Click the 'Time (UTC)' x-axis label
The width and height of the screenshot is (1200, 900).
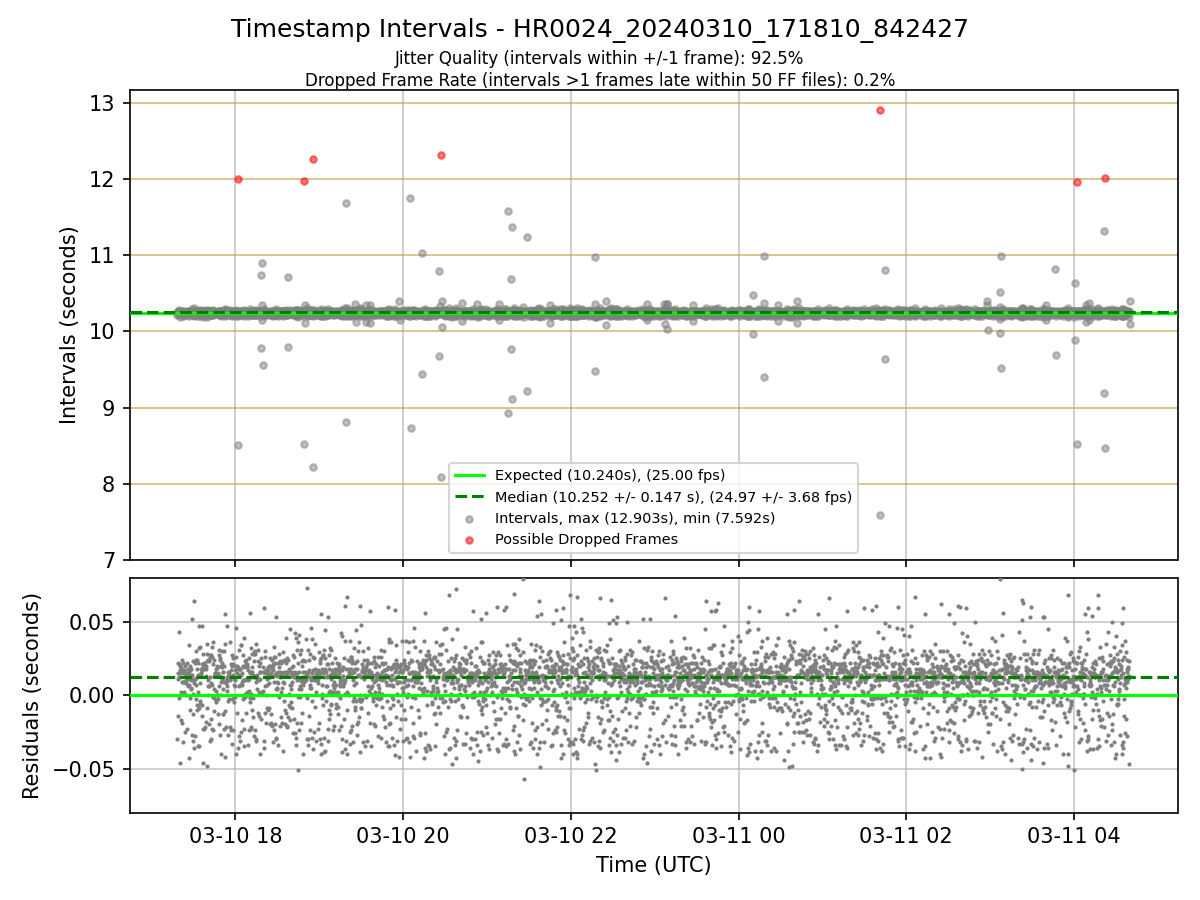coord(653,865)
